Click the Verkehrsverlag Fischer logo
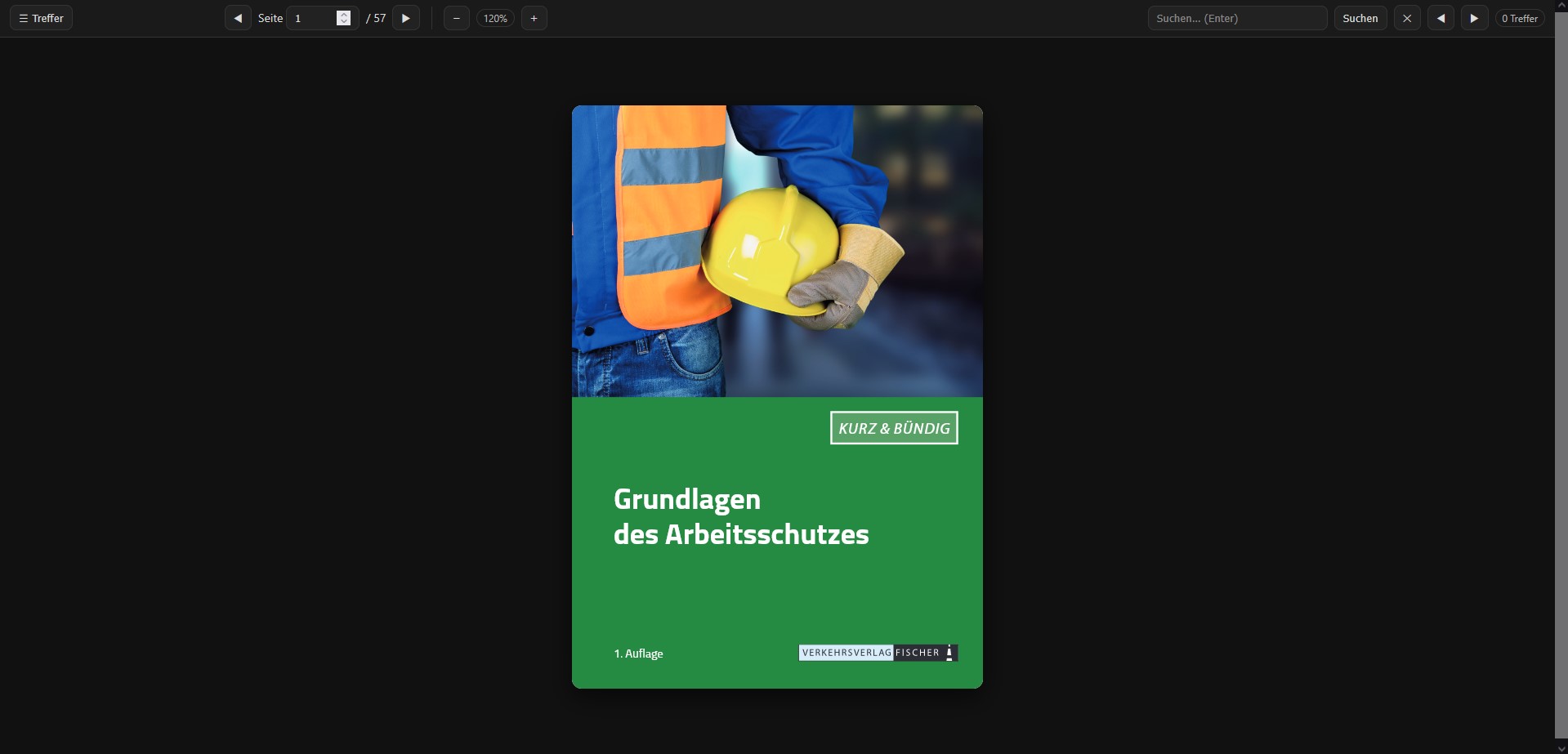Viewport: 1568px width, 754px height. coord(878,653)
